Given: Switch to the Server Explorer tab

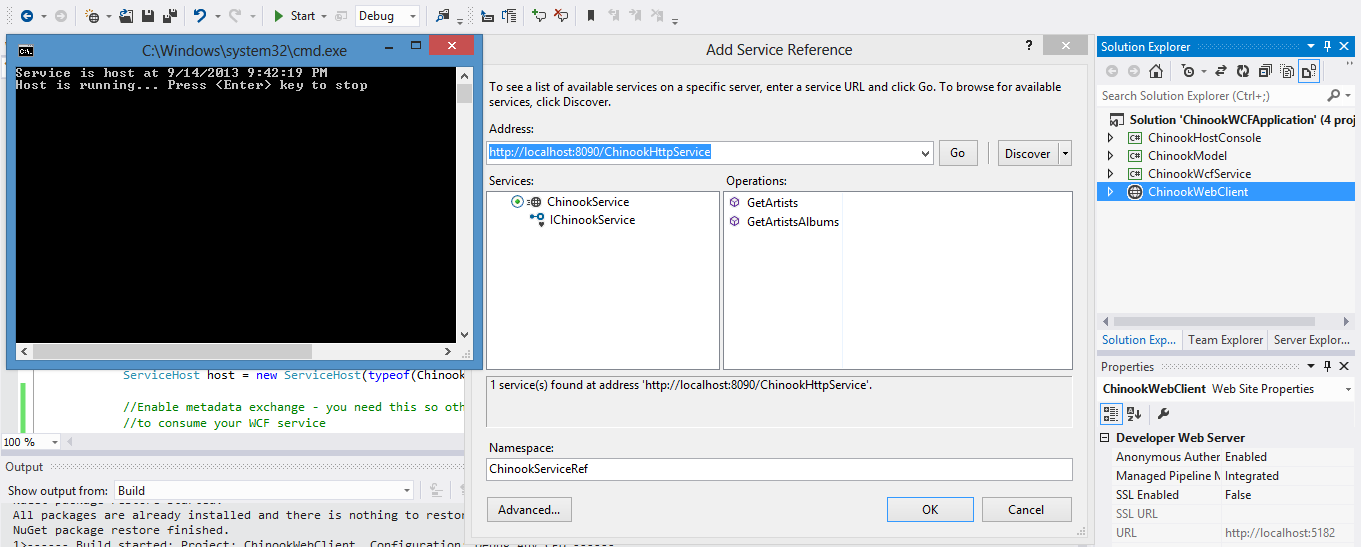Looking at the screenshot, I should (1311, 340).
